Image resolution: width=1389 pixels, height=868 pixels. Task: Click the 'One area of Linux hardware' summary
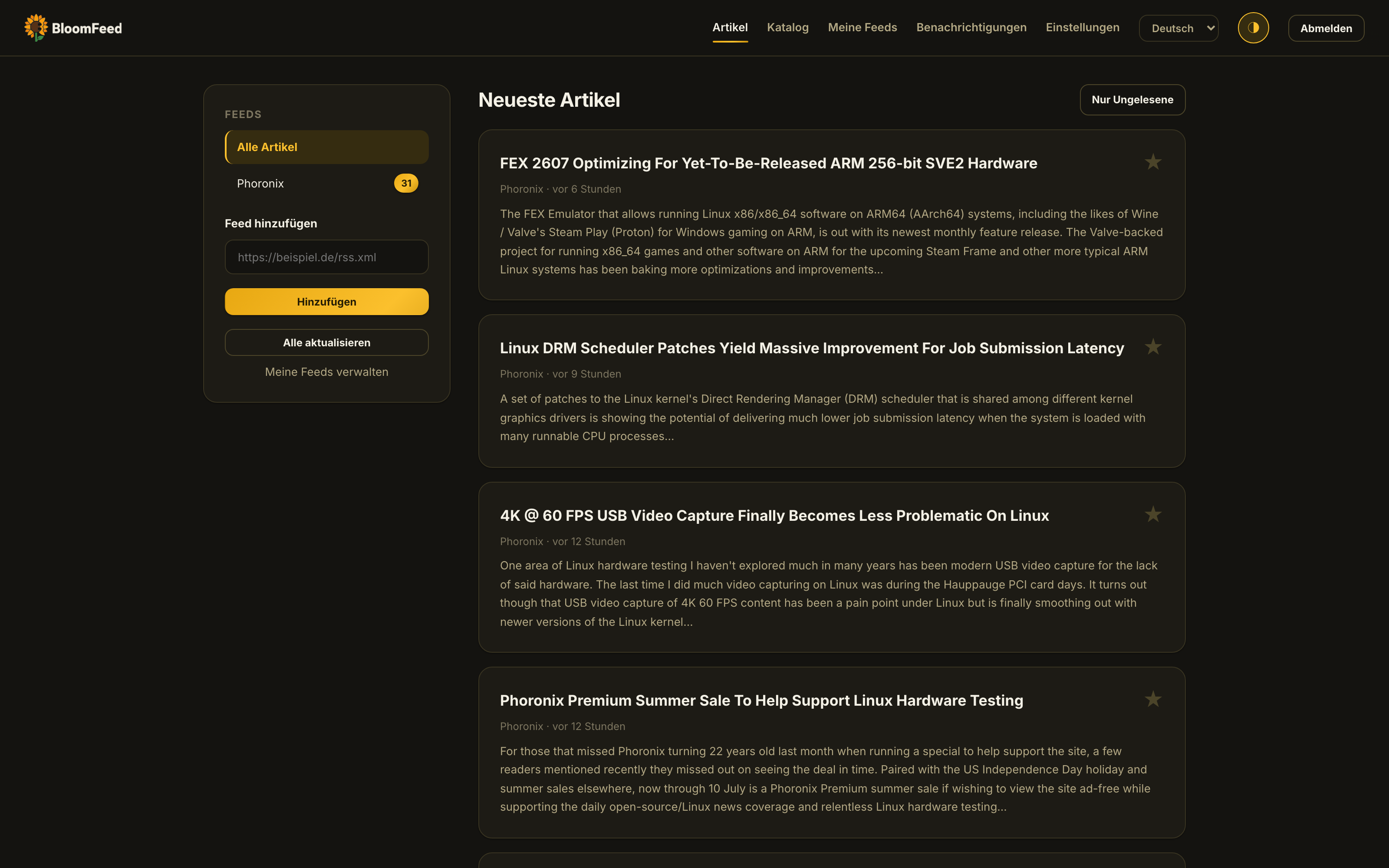(x=828, y=594)
